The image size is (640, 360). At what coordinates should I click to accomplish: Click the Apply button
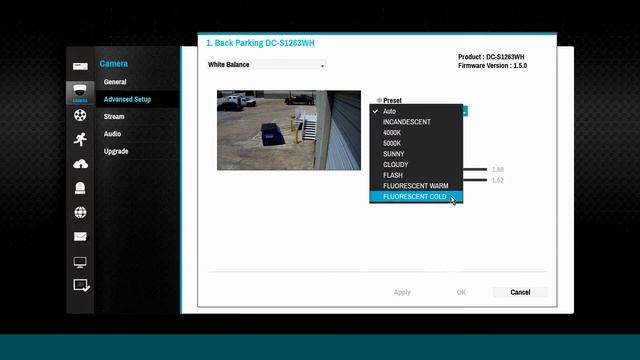[402, 292]
